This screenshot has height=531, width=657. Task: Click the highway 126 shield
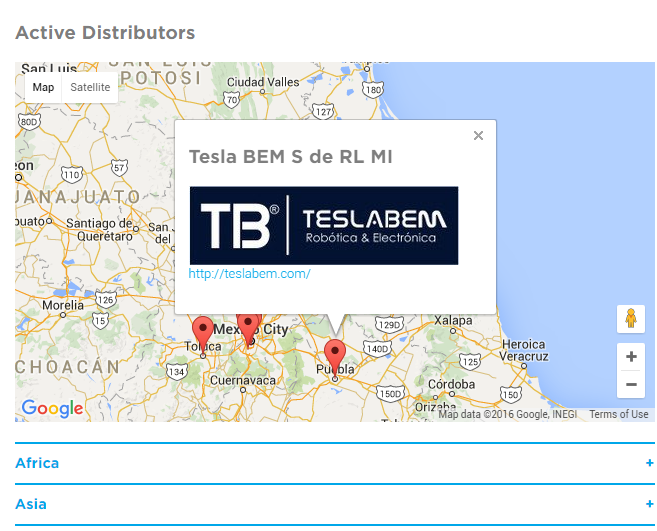106,300
